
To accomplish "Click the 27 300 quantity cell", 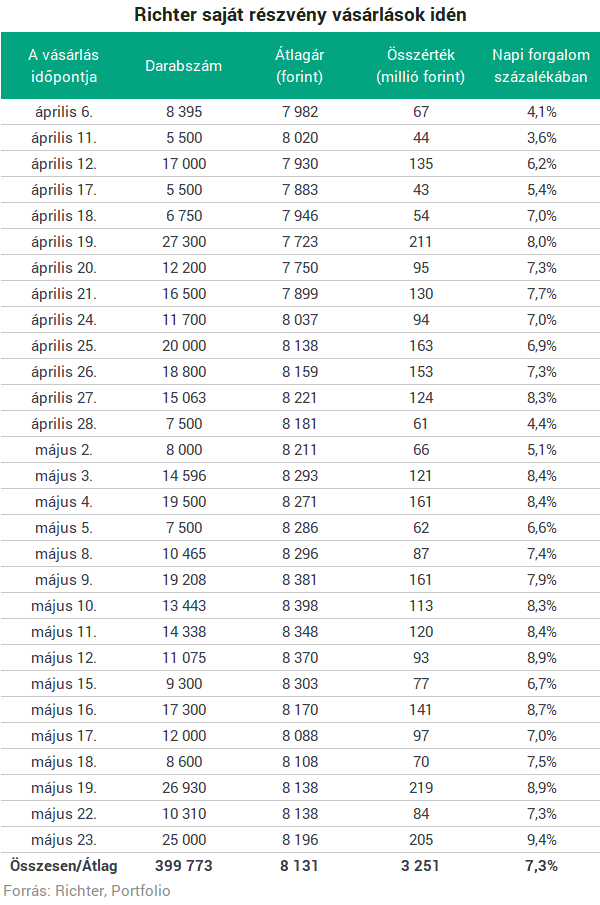I will tap(183, 242).
